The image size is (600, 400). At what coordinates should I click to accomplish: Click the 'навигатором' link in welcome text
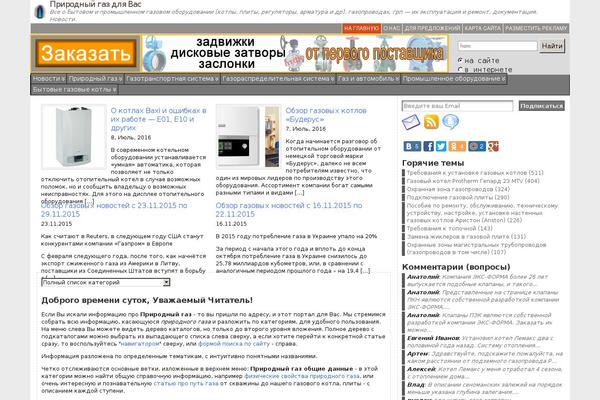point(140,344)
